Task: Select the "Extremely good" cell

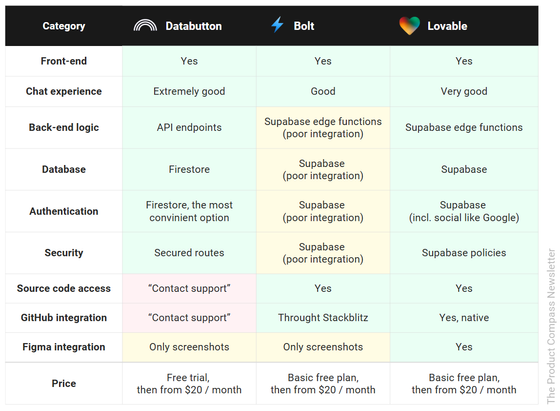Action: click(x=189, y=91)
